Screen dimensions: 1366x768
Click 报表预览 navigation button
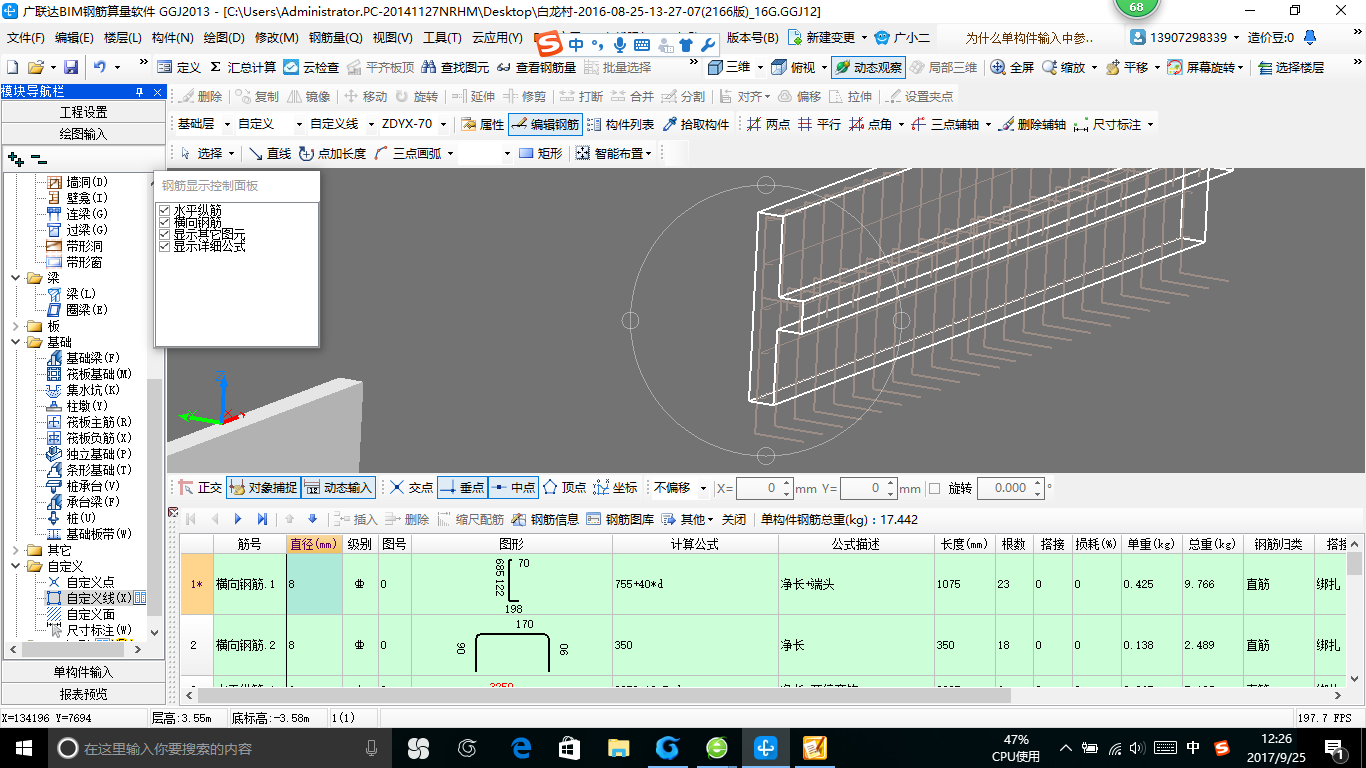(83, 693)
